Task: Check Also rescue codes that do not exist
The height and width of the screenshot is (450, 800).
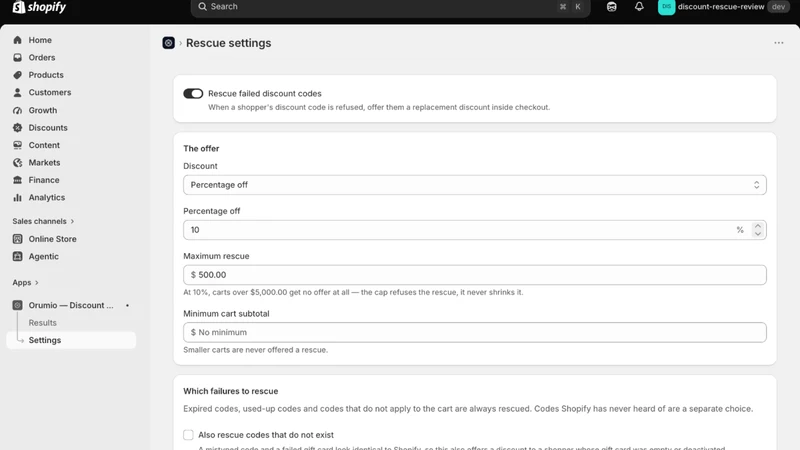Action: point(188,435)
